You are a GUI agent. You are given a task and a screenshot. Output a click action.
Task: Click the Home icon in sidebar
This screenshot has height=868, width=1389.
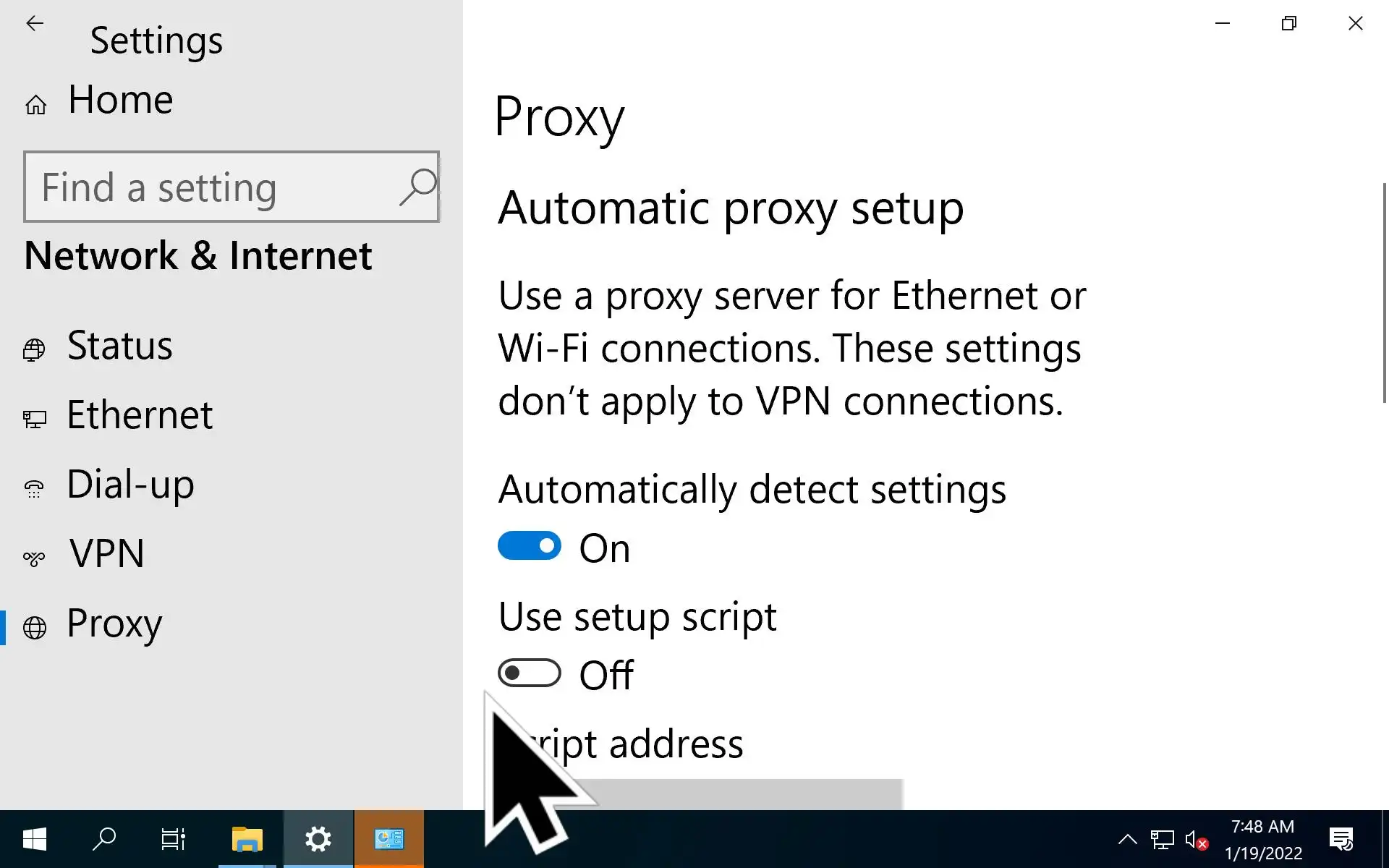(x=35, y=106)
